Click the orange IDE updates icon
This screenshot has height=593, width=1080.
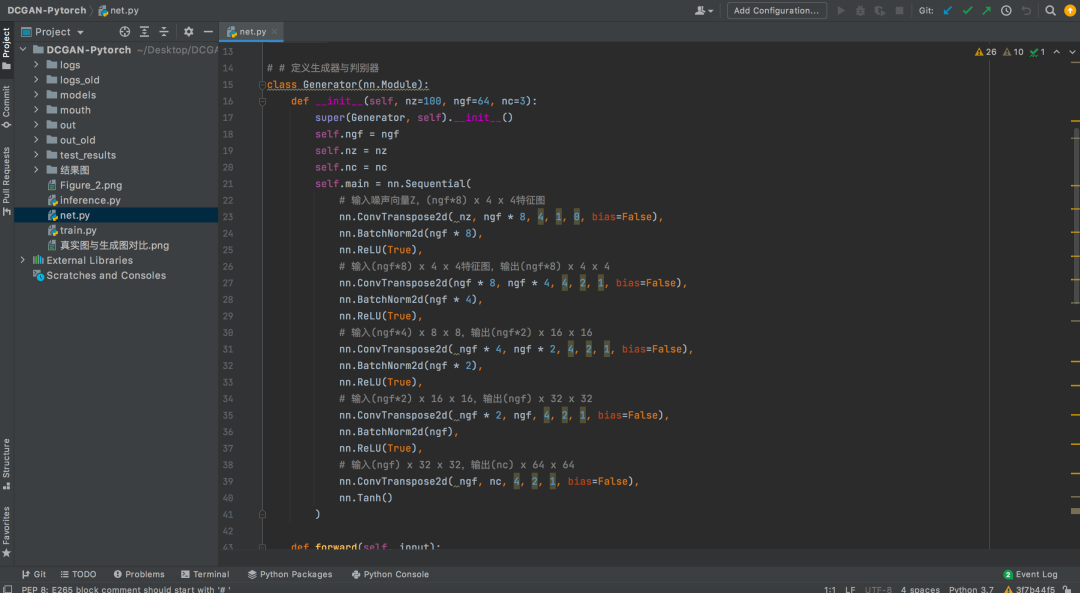tap(1070, 10)
